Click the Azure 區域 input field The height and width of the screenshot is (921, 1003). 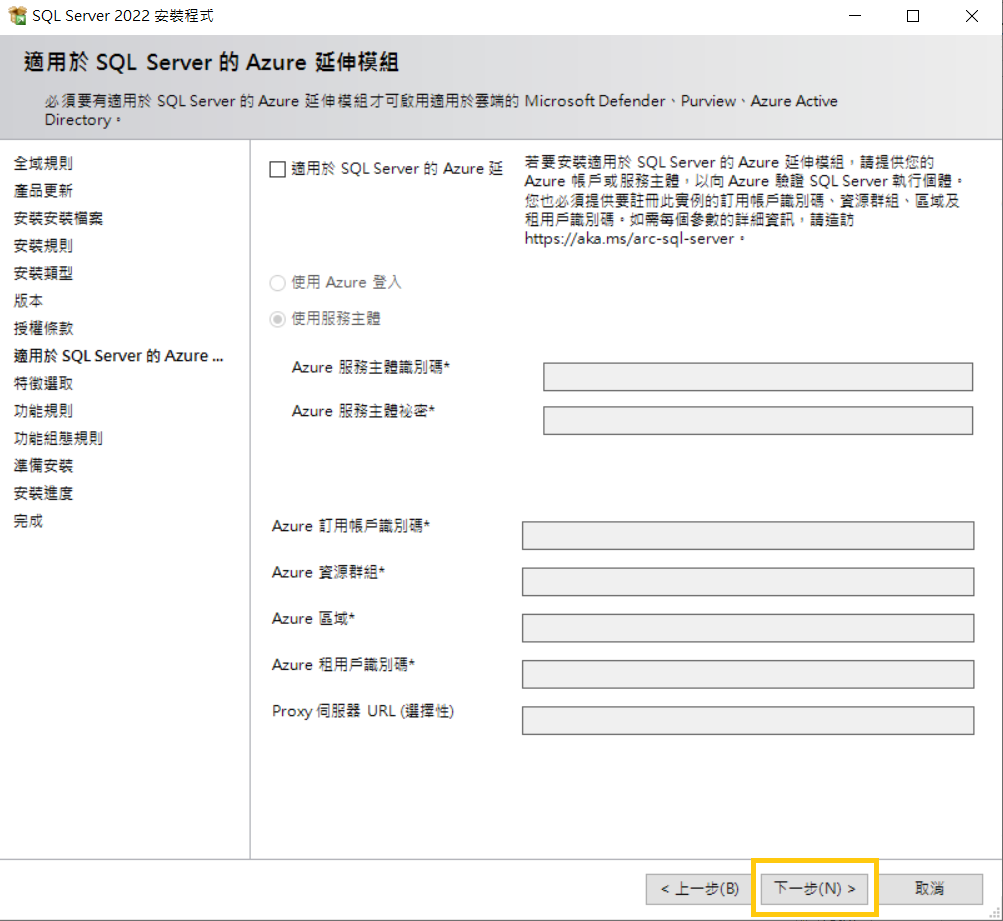point(748,628)
